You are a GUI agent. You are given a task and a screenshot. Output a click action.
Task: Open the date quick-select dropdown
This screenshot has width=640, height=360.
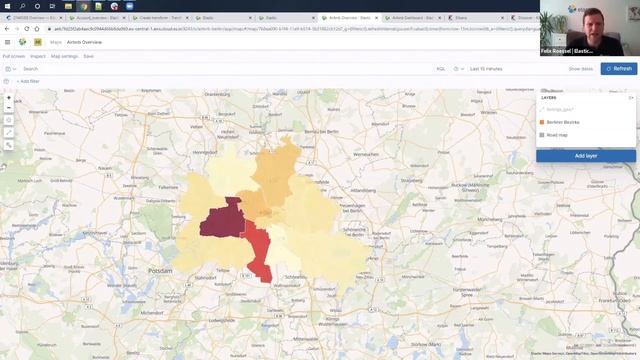458,69
